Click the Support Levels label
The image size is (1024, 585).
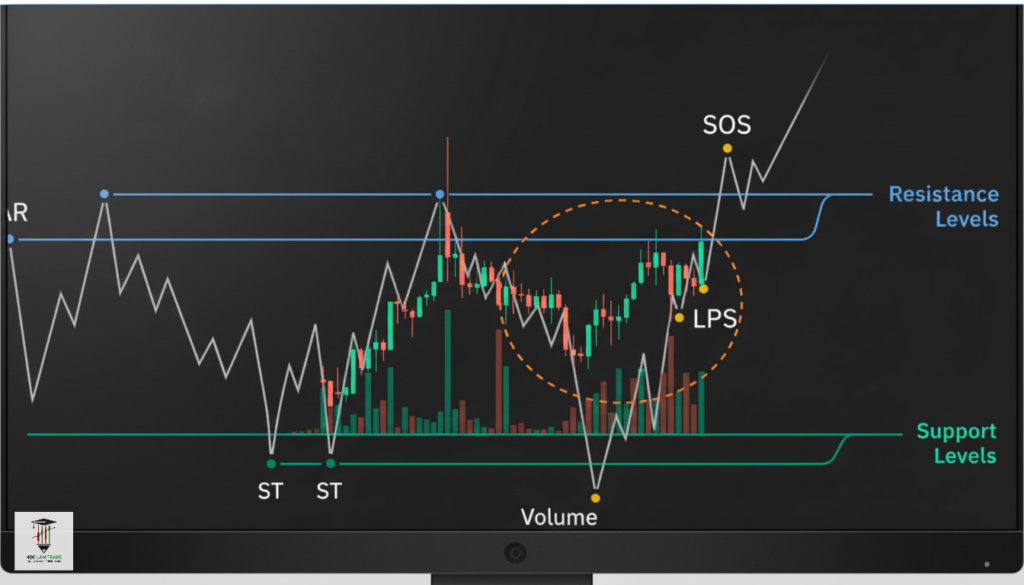pos(956,443)
